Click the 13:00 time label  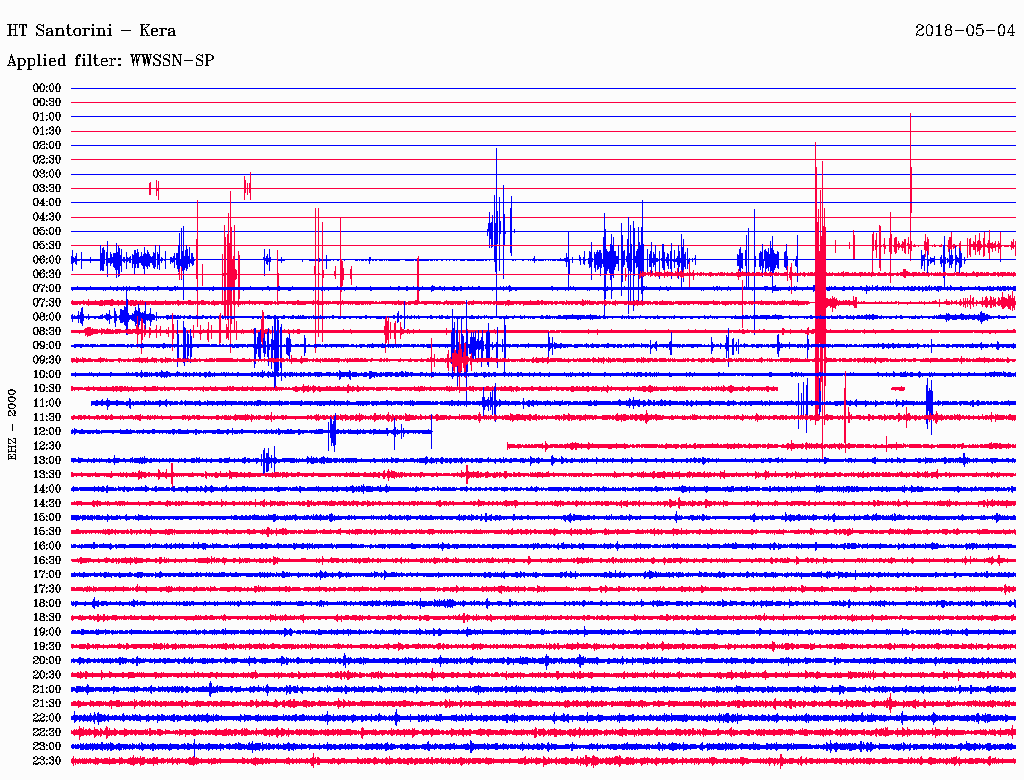tap(47, 461)
